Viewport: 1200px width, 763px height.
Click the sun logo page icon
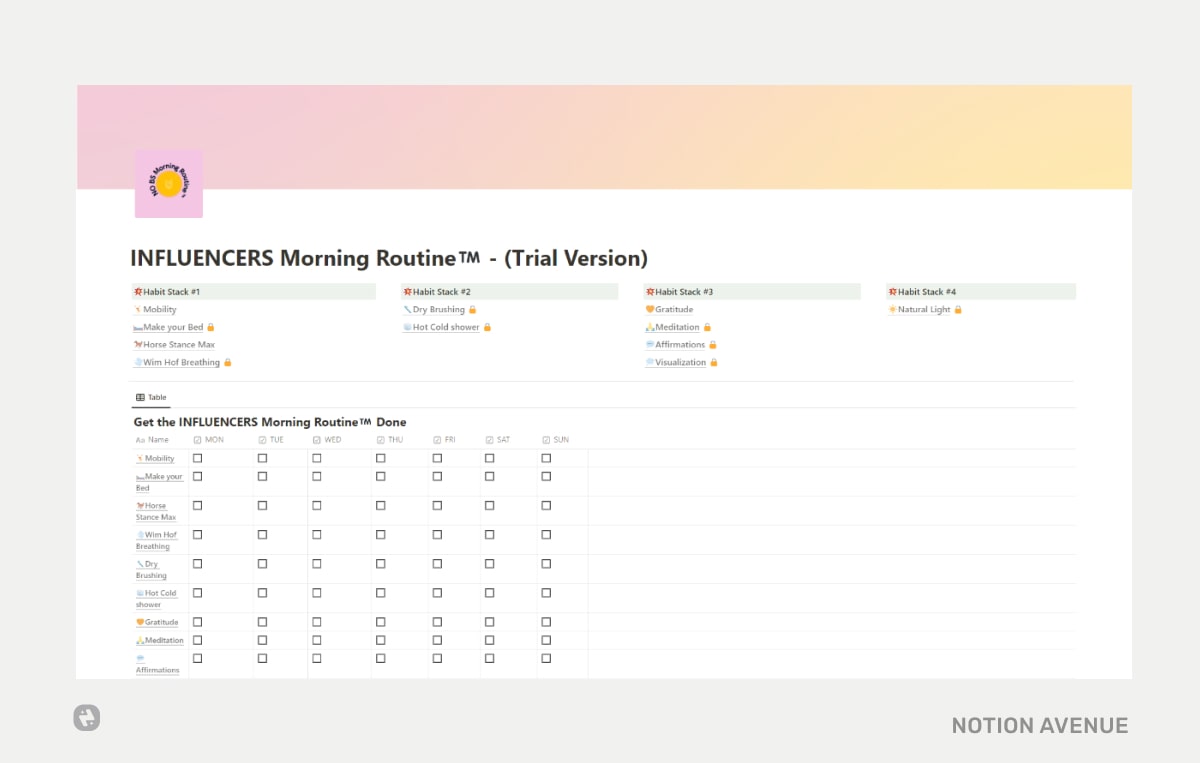[168, 182]
